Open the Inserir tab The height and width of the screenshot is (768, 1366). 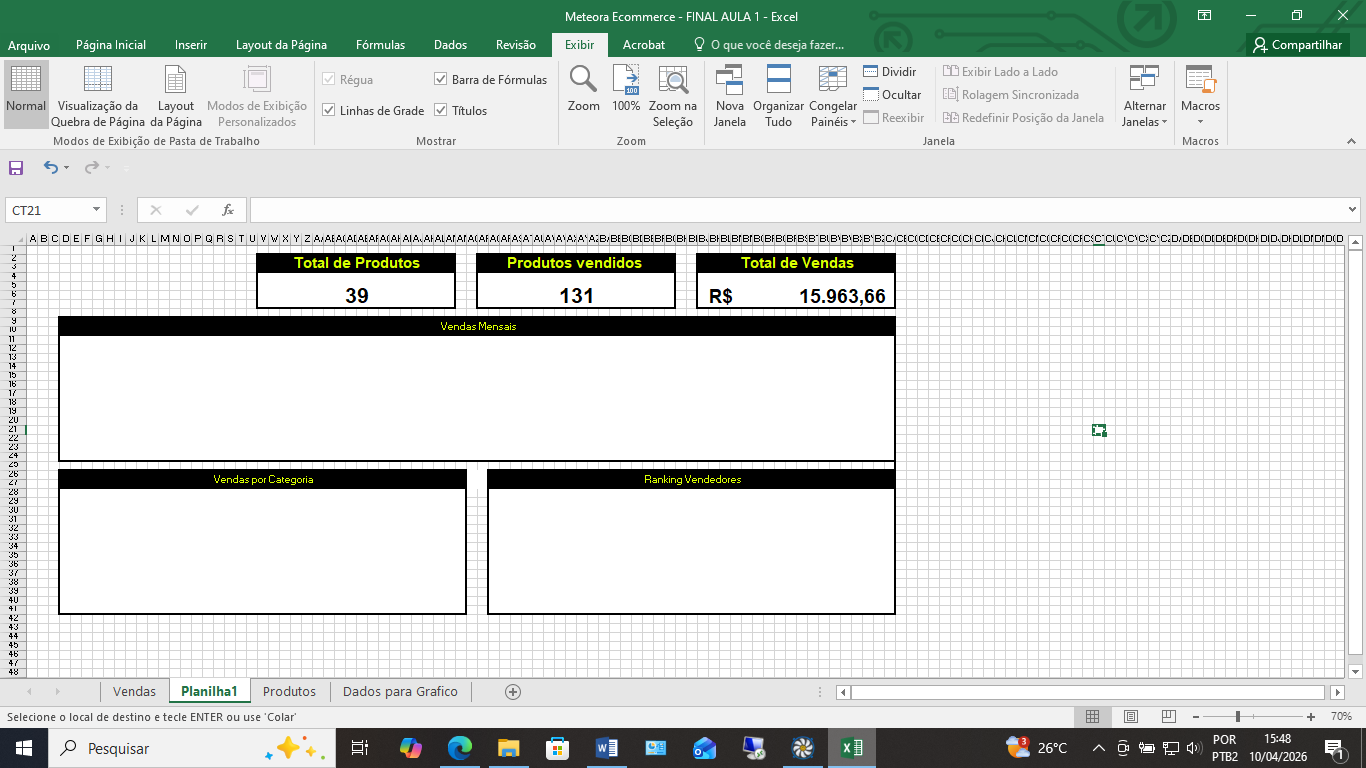(x=191, y=45)
